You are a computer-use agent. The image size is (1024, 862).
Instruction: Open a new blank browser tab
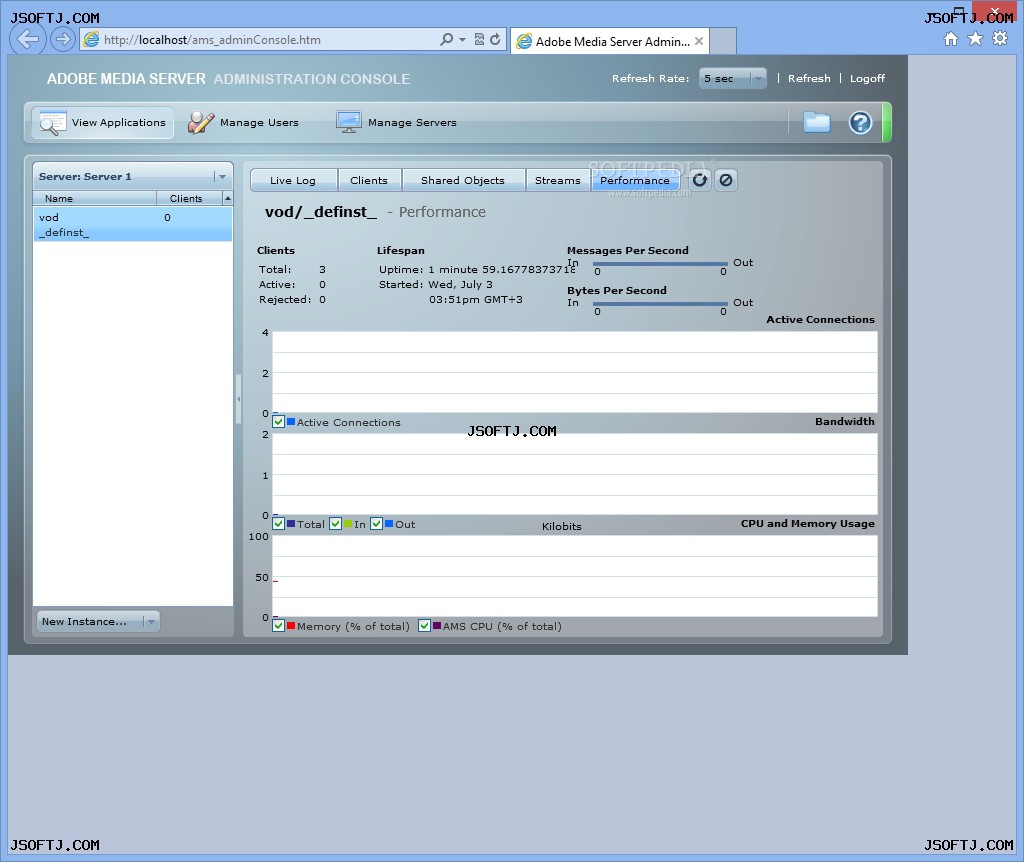tap(723, 41)
